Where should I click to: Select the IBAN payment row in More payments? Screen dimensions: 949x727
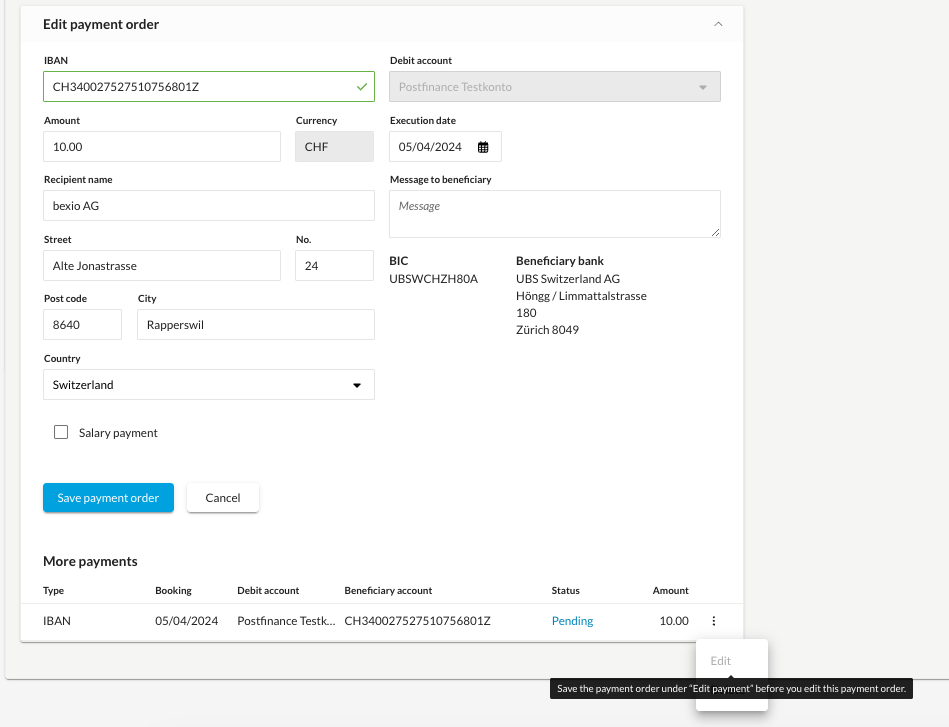tap(382, 621)
